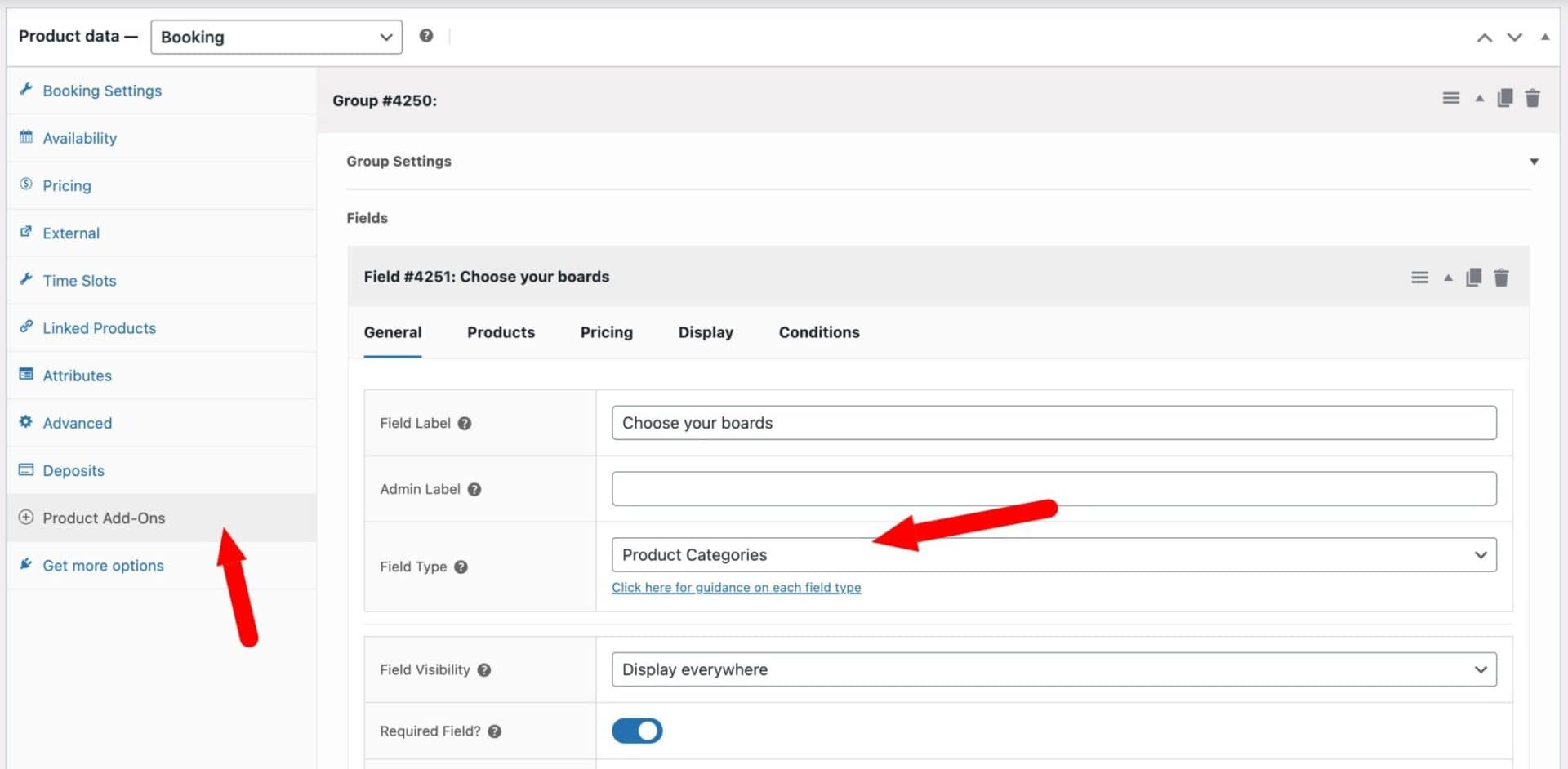1568x769 pixels.
Task: Open the Field Visibility dropdown
Action: coord(1053,669)
